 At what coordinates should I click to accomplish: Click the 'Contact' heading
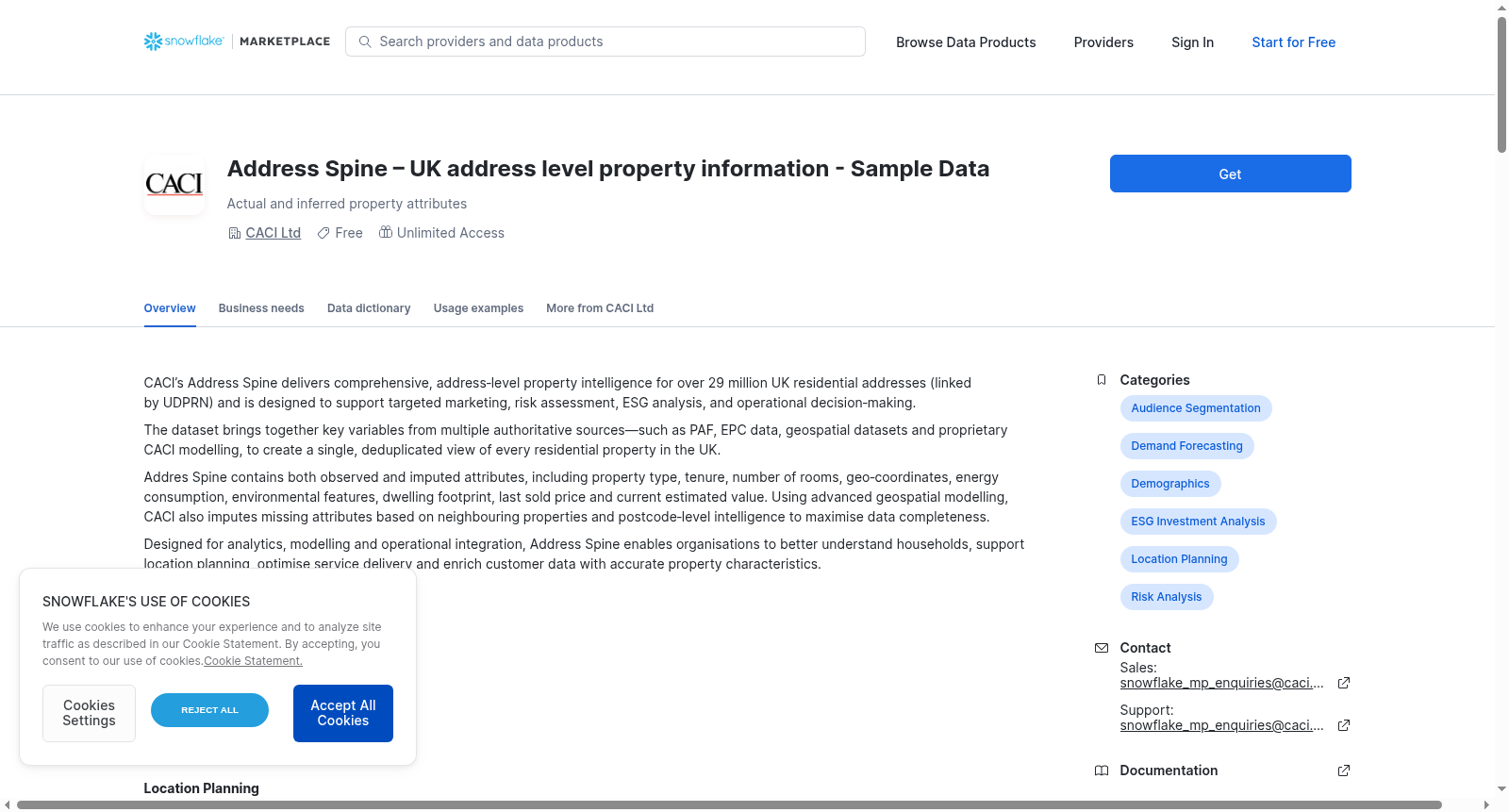[1145, 648]
